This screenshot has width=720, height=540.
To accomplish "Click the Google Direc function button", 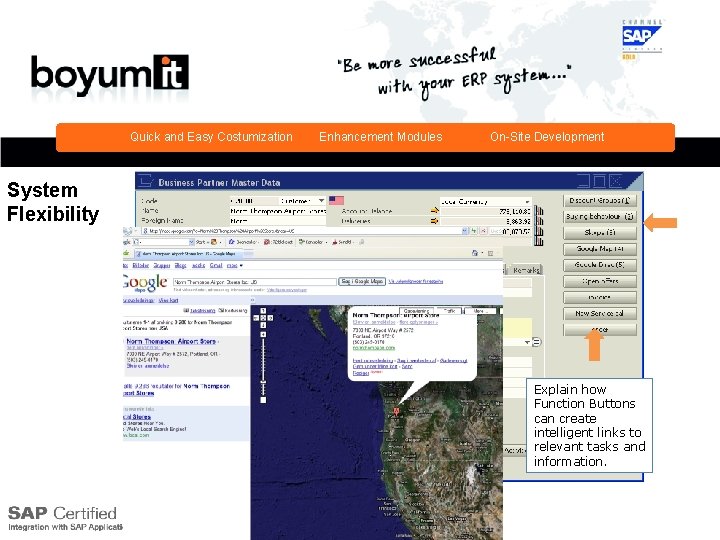I will [x=600, y=265].
